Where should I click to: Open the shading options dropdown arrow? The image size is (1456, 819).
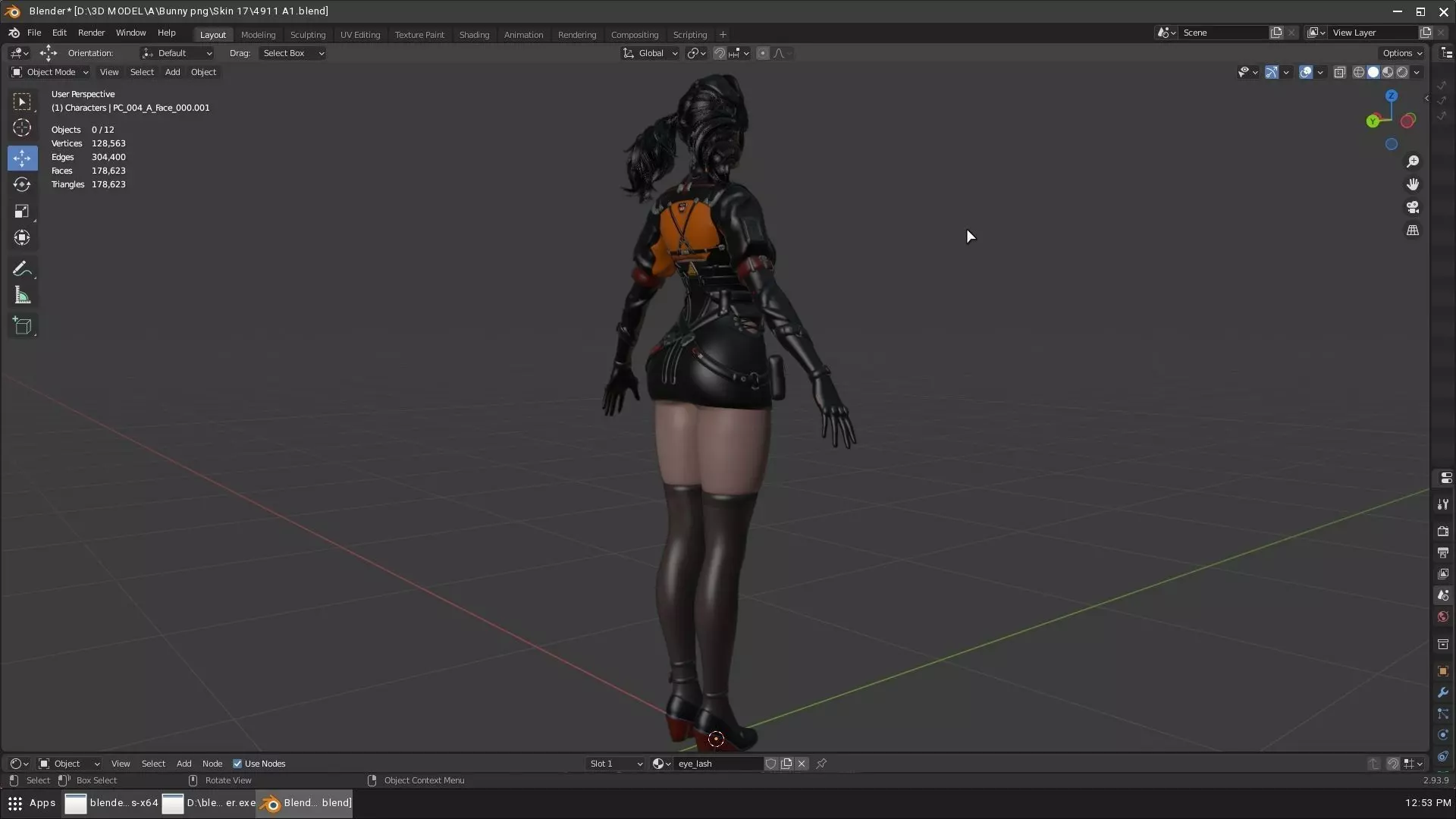tap(1417, 72)
